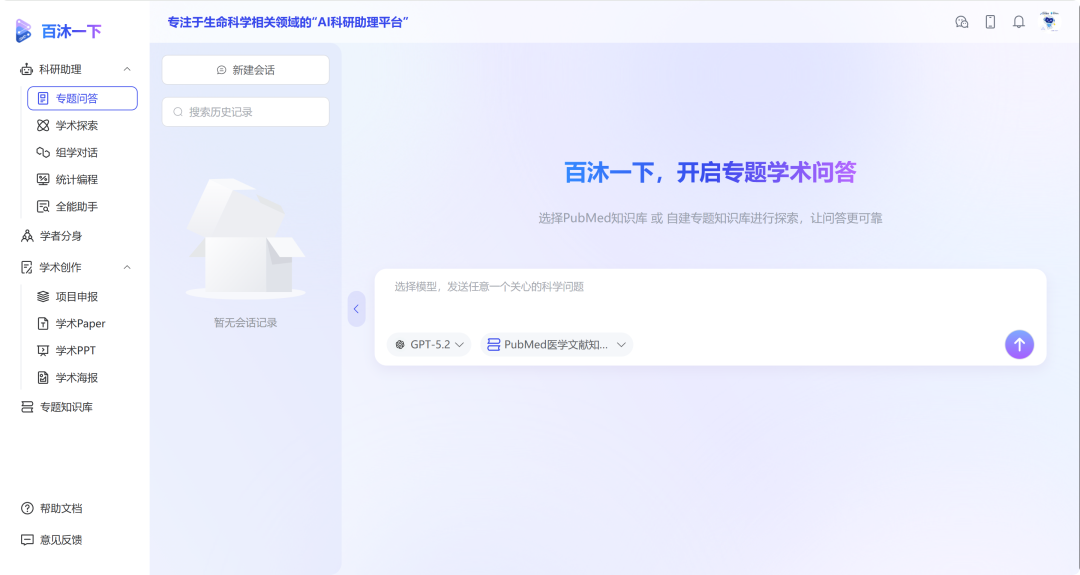
Task: Click the purple send arrow button
Action: [x=1019, y=344]
